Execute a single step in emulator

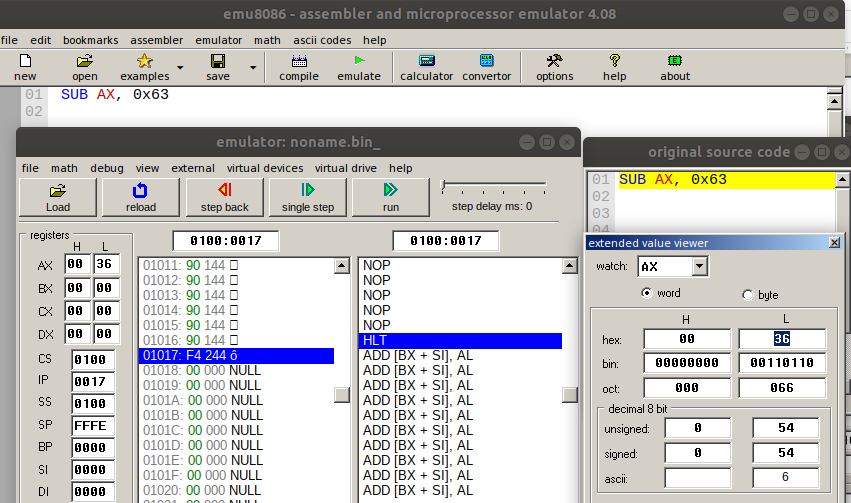pos(308,197)
